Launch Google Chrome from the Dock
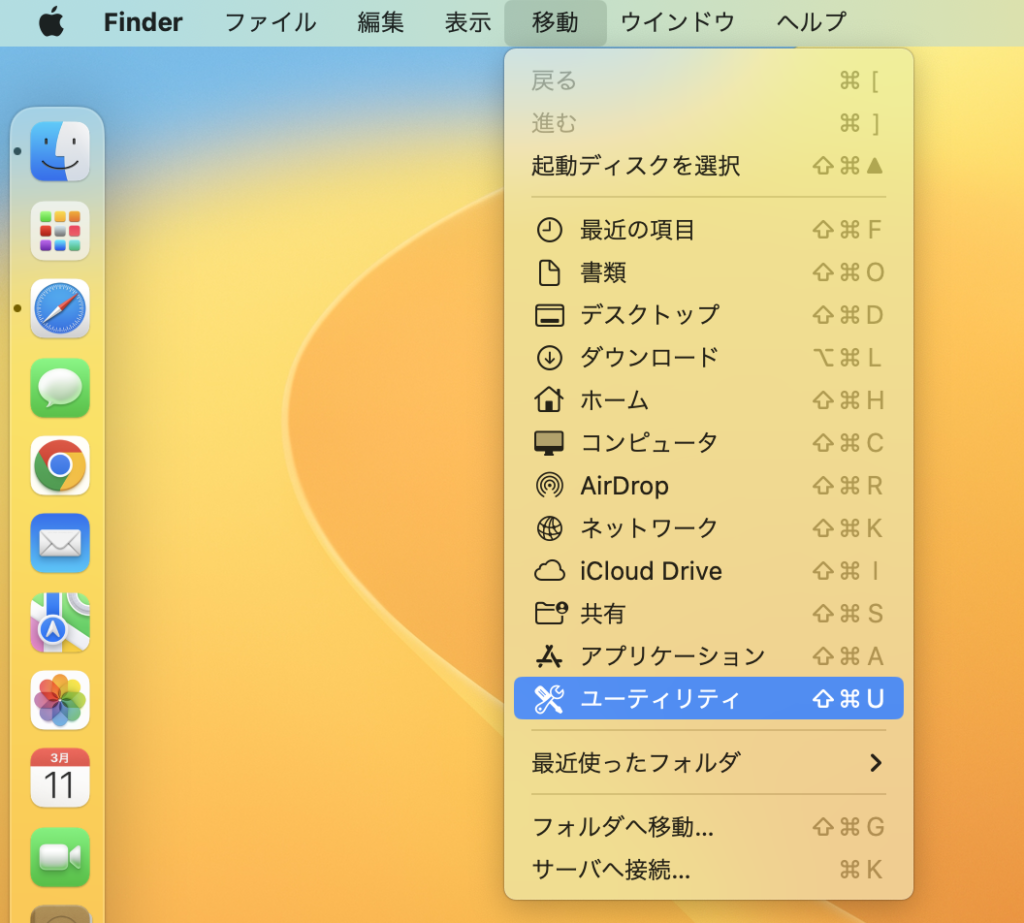The image size is (1024, 923). (60, 466)
